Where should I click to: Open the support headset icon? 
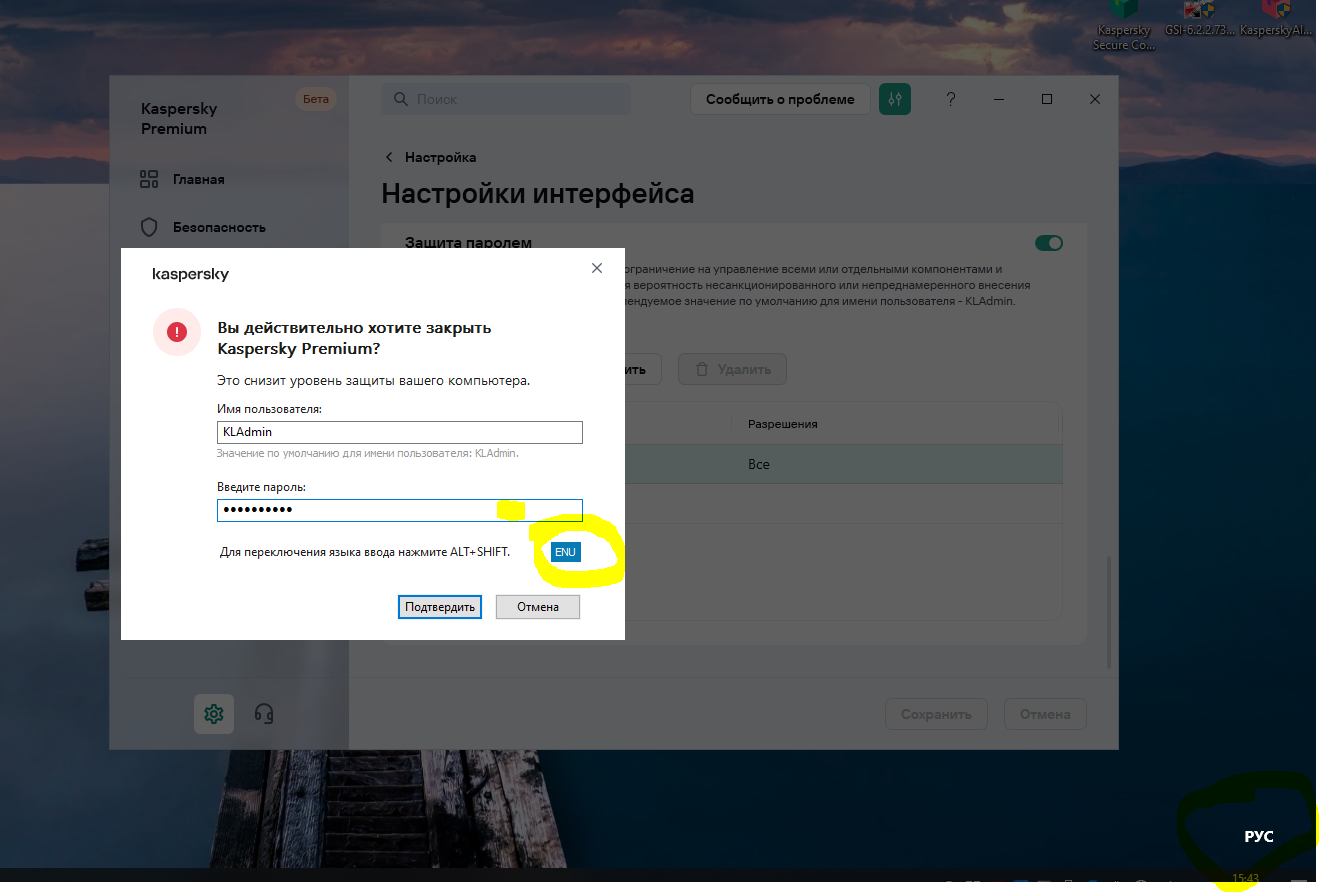point(264,714)
